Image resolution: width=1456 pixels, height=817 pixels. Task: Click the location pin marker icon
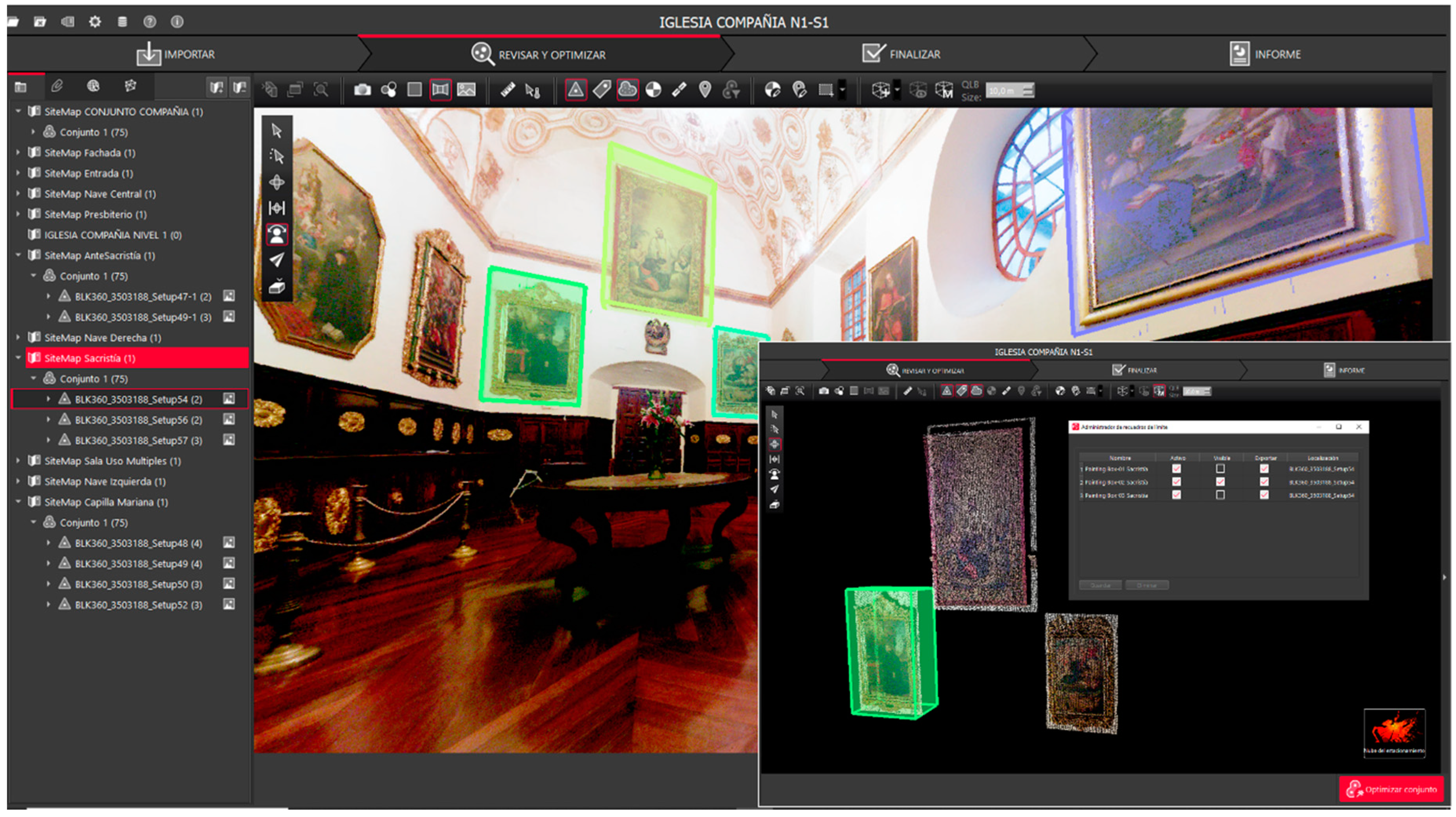click(x=705, y=90)
